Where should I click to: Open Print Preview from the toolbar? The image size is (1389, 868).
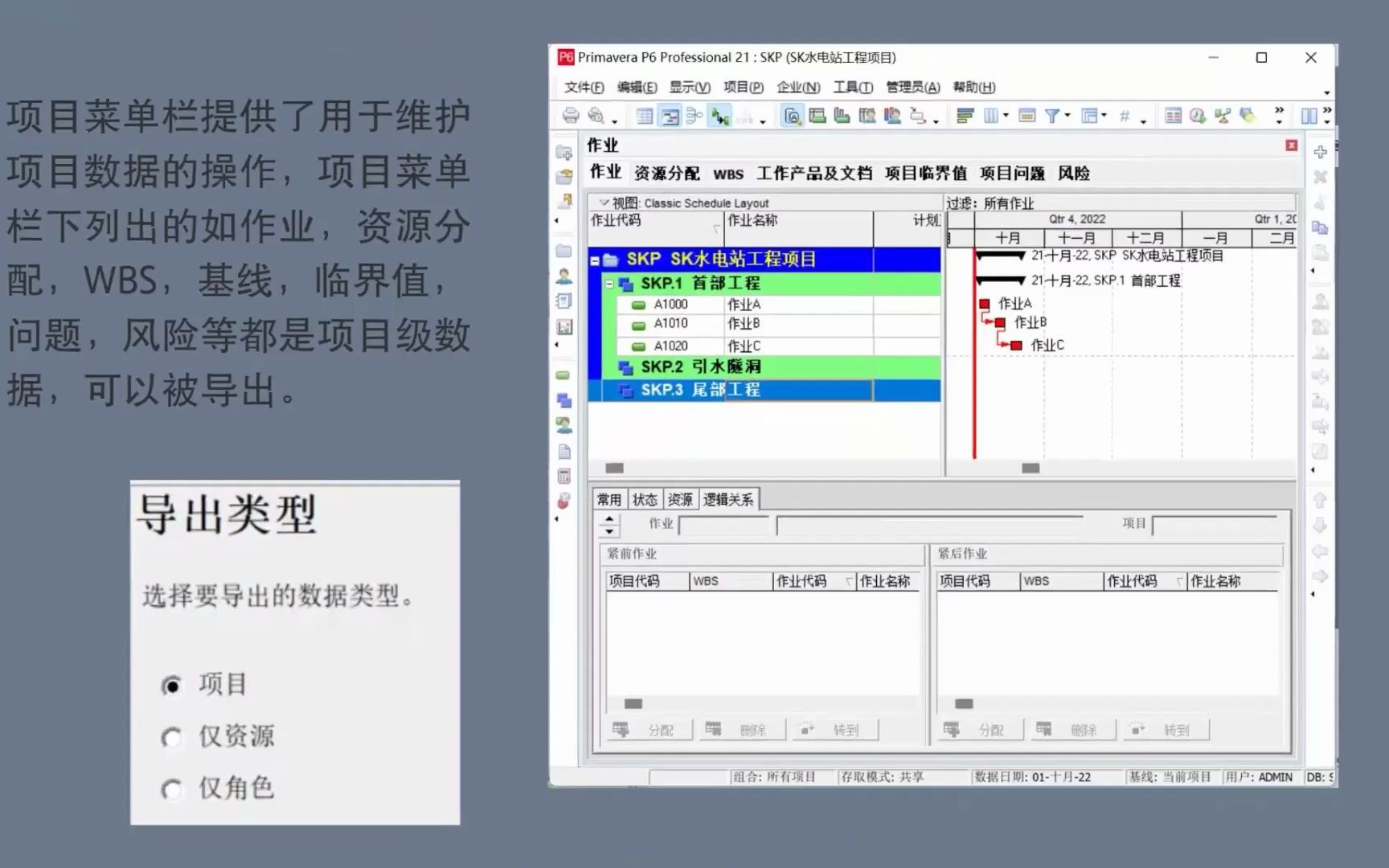point(596,116)
